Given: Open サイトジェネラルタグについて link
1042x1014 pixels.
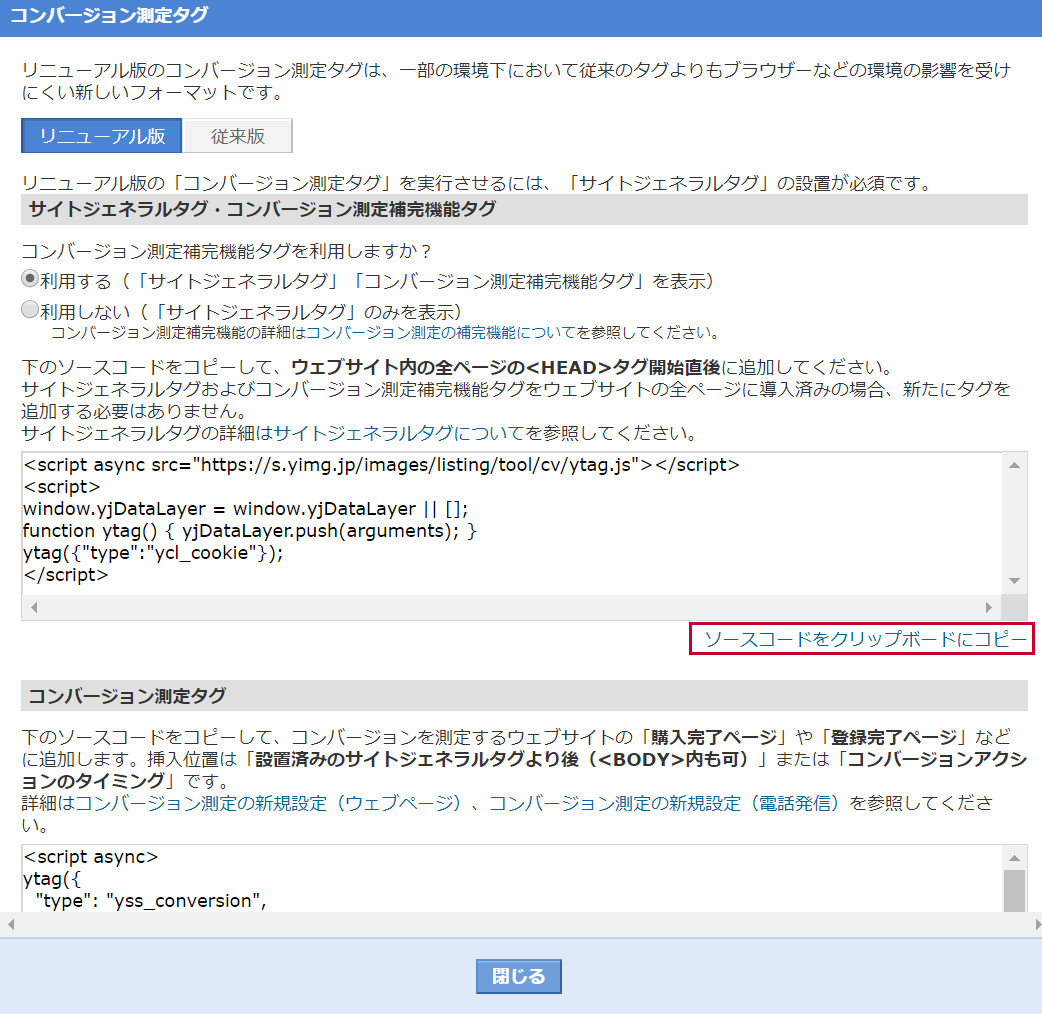Looking at the screenshot, I should pos(399,433).
